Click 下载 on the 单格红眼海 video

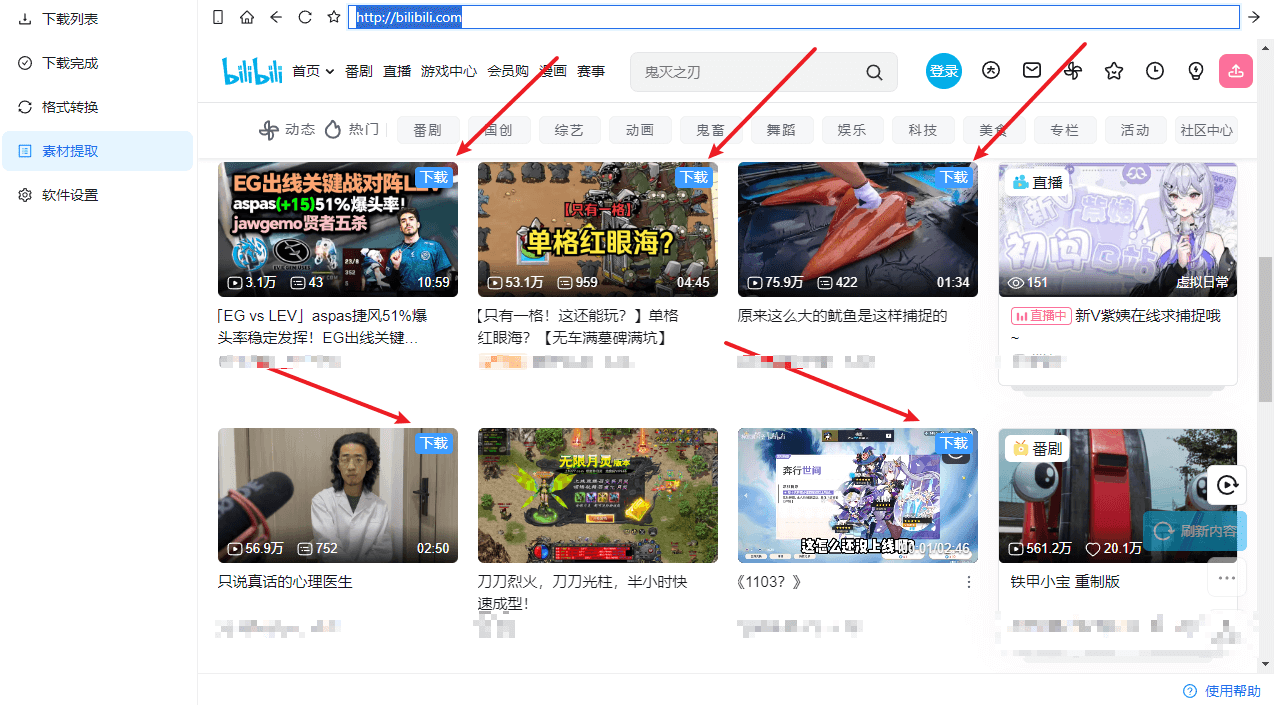[694, 177]
